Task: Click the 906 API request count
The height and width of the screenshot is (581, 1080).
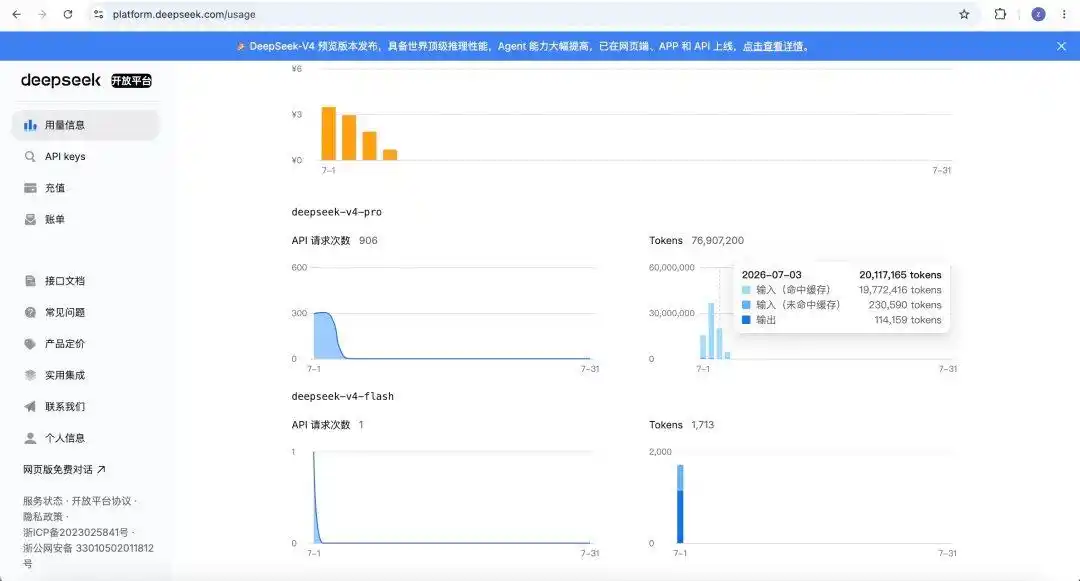Action: point(368,240)
